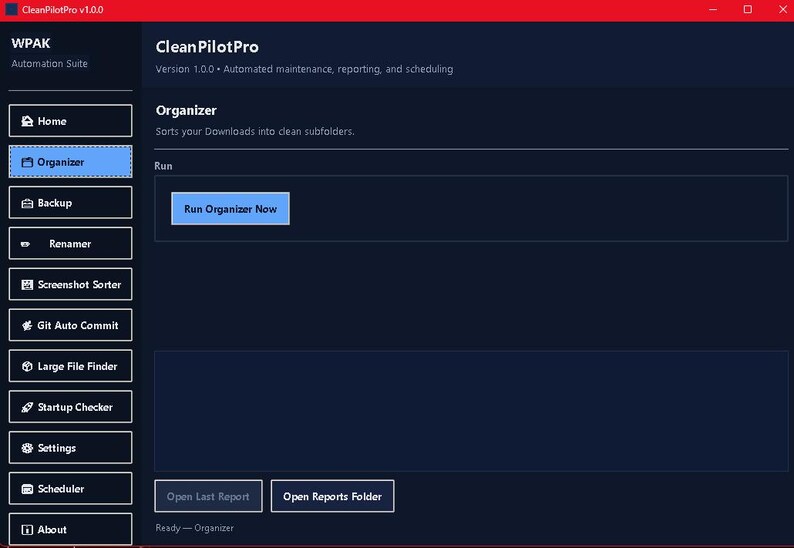Click the 'CleanPilotPro' header title
This screenshot has width=794, height=548.
tap(207, 47)
